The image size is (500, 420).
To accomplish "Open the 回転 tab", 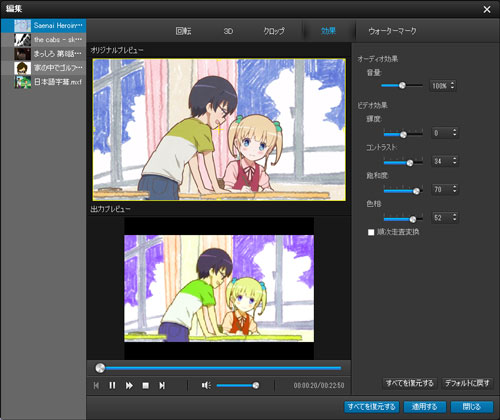I will coord(183,31).
